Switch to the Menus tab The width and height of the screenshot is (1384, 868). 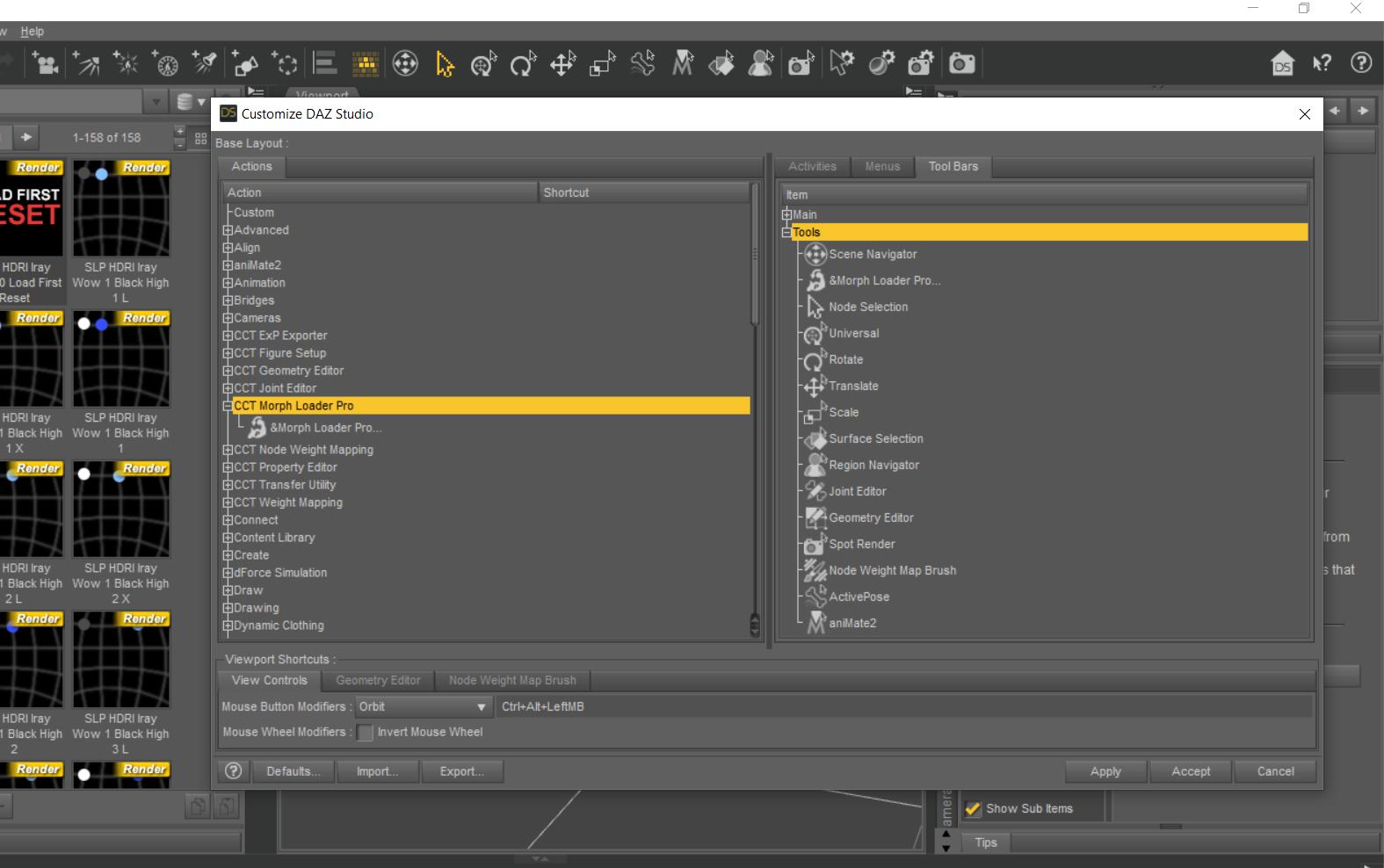coord(882,166)
